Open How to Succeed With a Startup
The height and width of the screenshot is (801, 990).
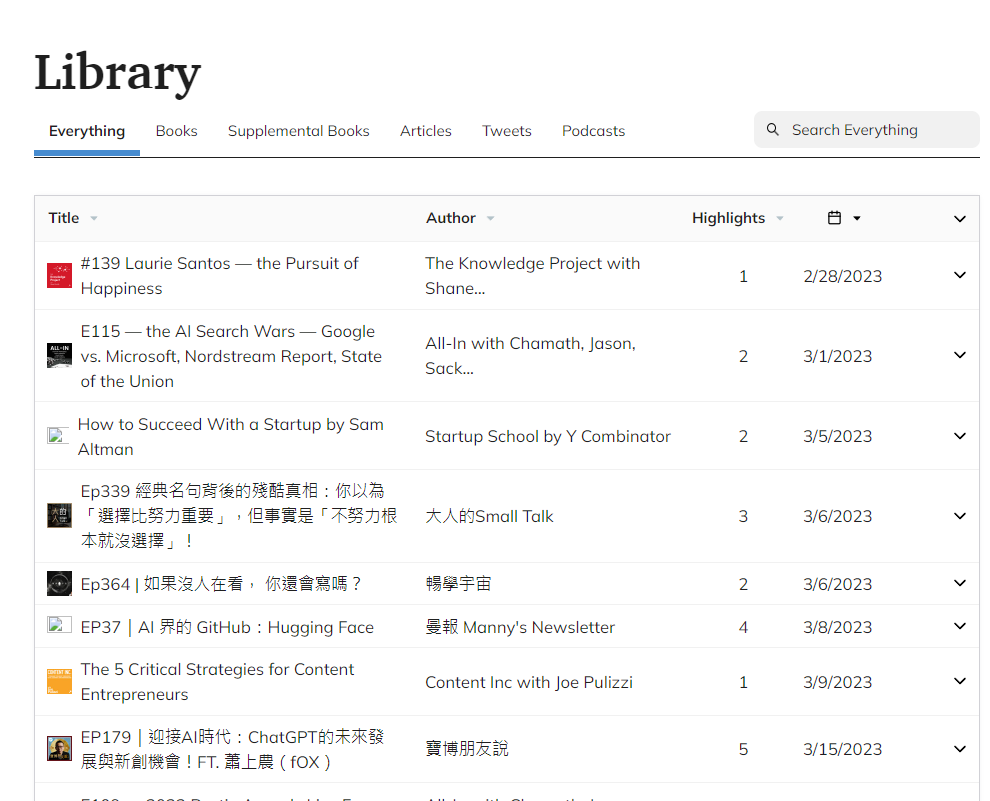point(230,436)
